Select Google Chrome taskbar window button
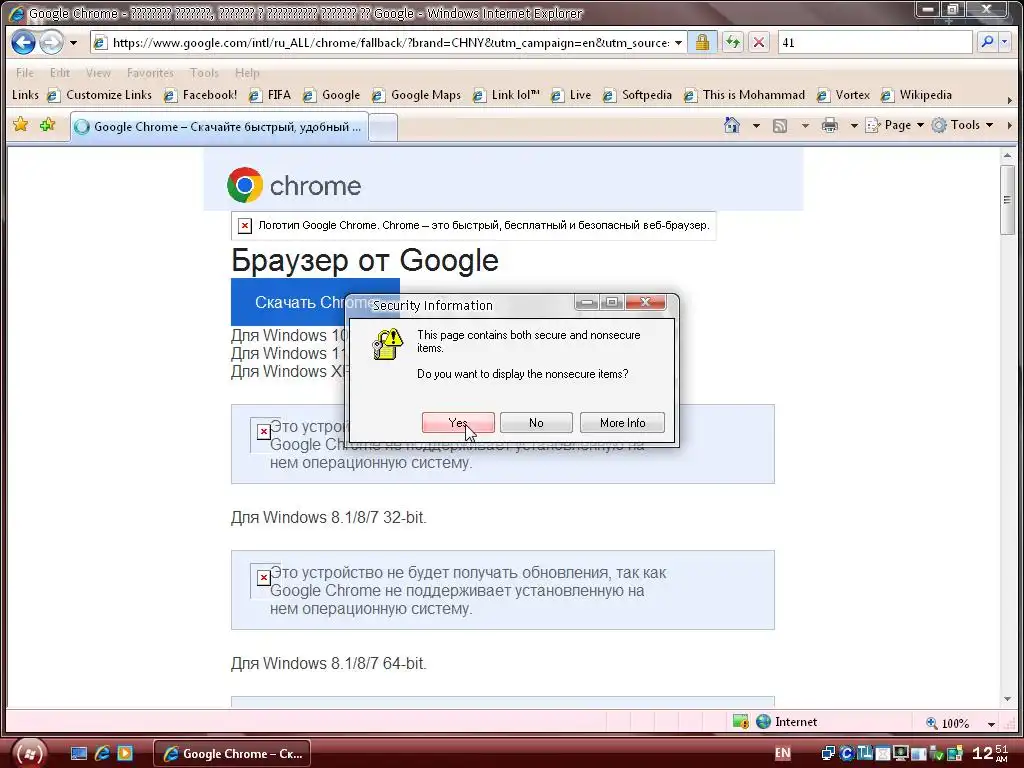 point(232,754)
